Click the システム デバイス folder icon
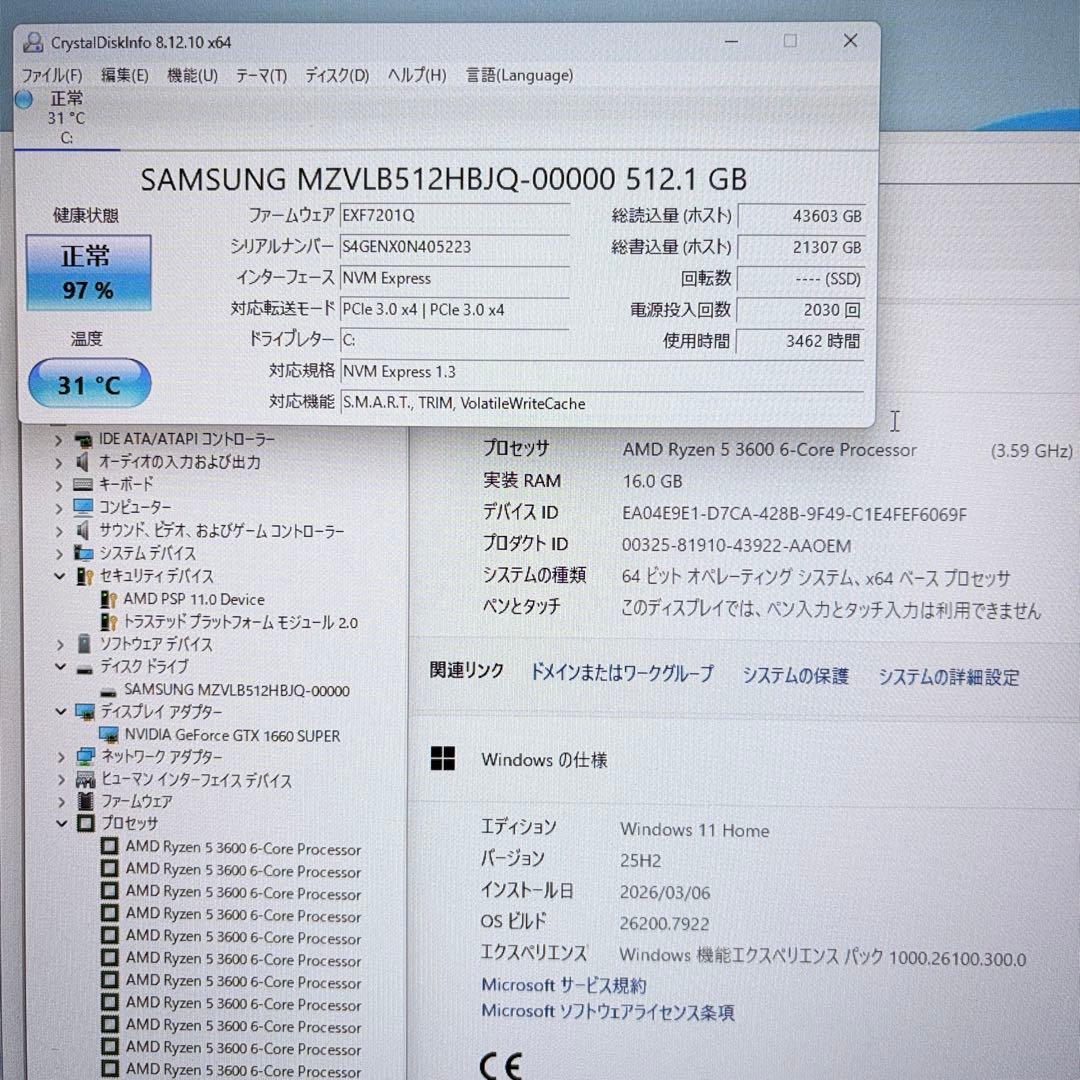This screenshot has height=1080, width=1080. tap(83, 553)
